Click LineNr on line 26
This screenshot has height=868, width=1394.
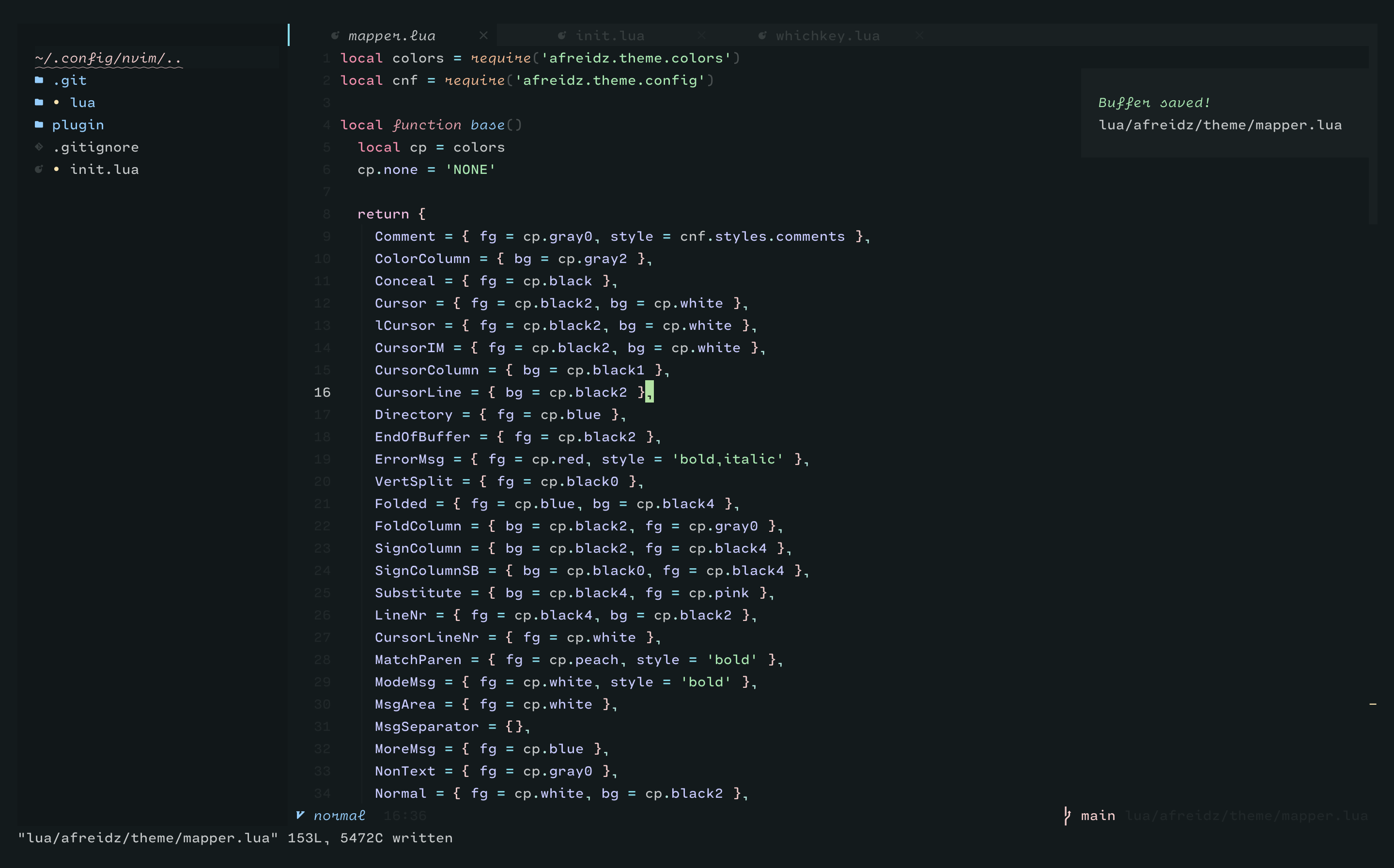(x=401, y=616)
